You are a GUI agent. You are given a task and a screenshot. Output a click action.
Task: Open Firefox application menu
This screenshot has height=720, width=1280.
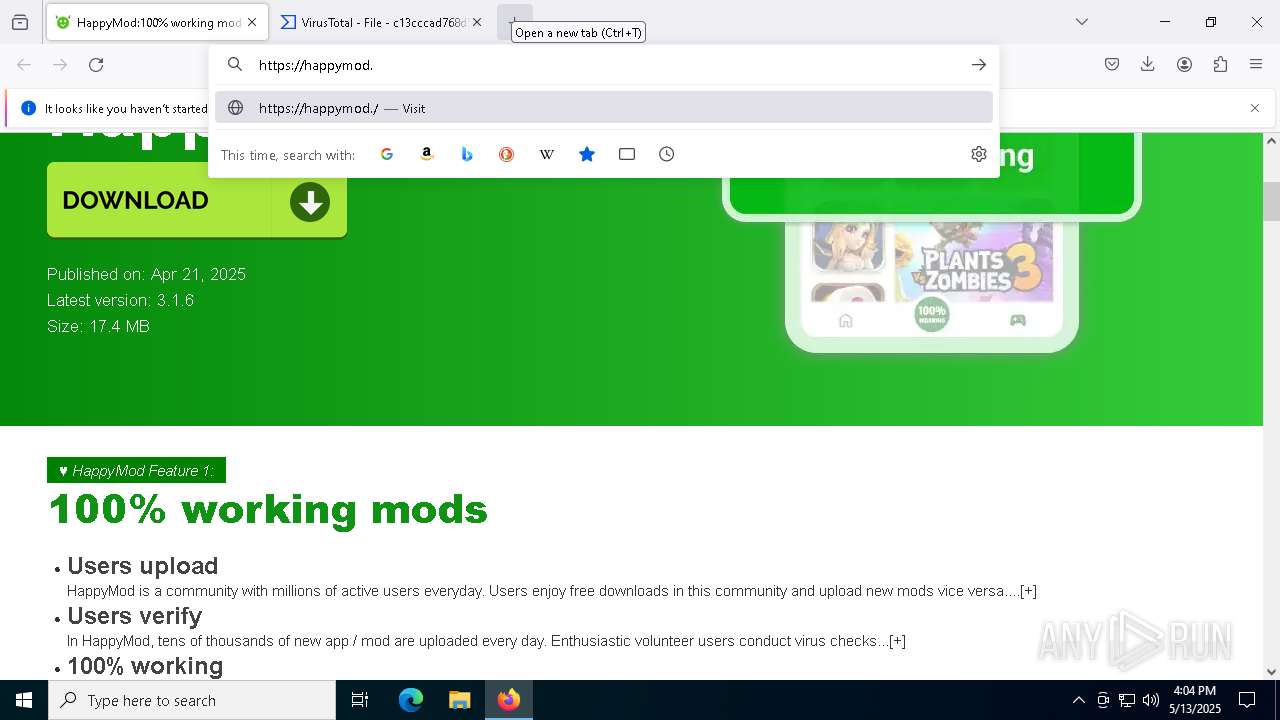click(x=1256, y=65)
